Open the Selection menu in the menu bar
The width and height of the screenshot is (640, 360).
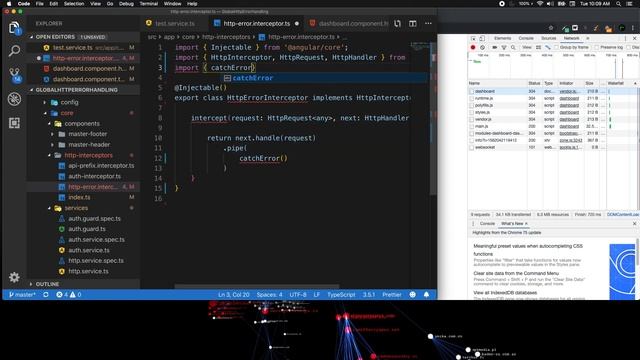[74, 4]
